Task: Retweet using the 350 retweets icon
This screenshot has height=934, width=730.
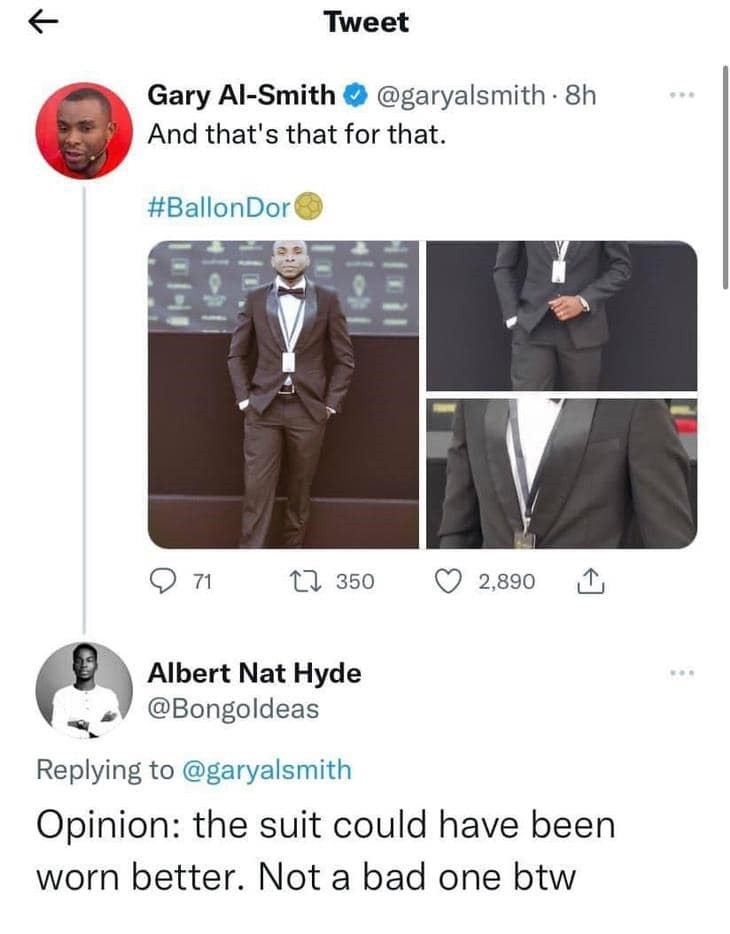Action: [x=305, y=581]
